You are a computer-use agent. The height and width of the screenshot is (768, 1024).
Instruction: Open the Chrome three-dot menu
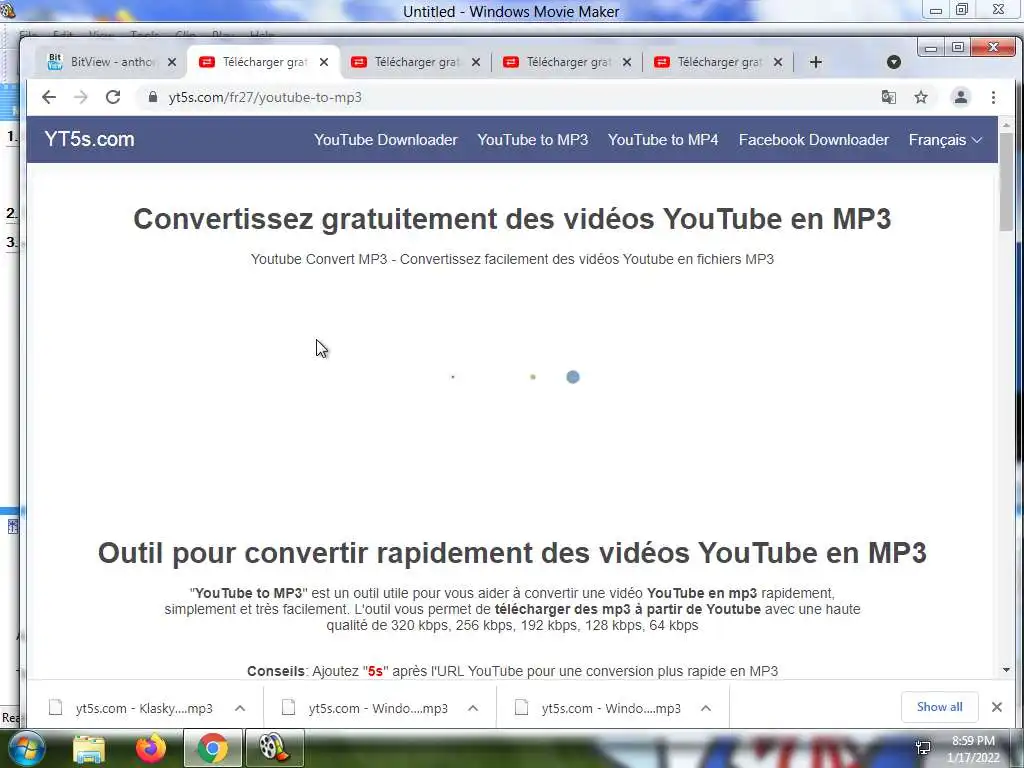[x=993, y=97]
